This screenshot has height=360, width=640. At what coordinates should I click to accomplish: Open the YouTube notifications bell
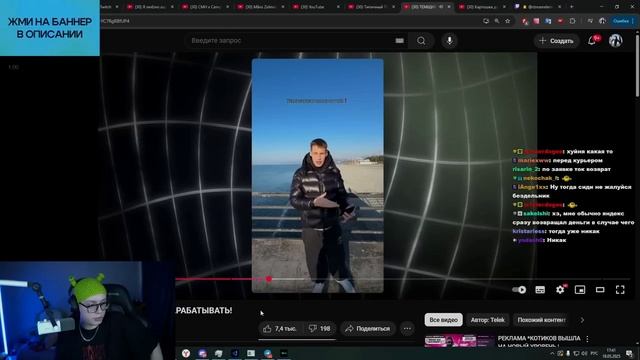point(592,40)
